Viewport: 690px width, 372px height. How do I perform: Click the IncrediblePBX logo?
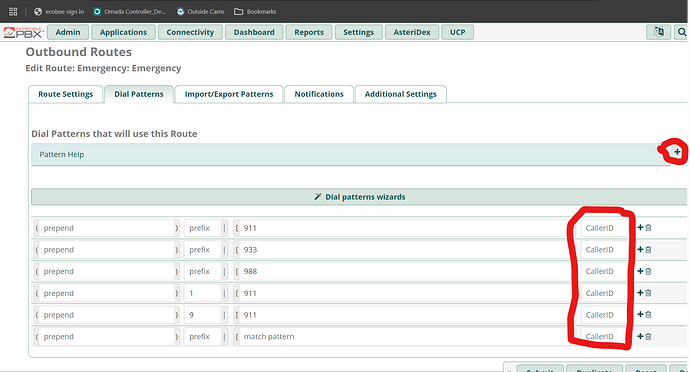tap(23, 32)
